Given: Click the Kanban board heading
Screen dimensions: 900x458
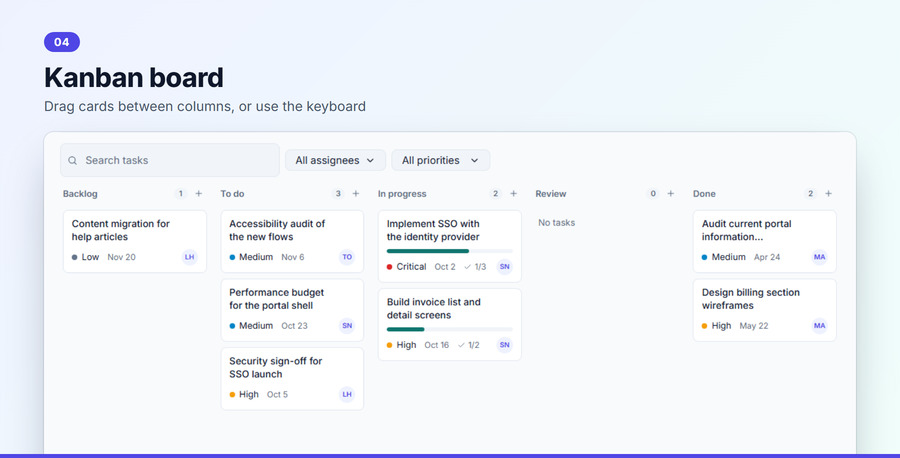Looking at the screenshot, I should (x=134, y=77).
